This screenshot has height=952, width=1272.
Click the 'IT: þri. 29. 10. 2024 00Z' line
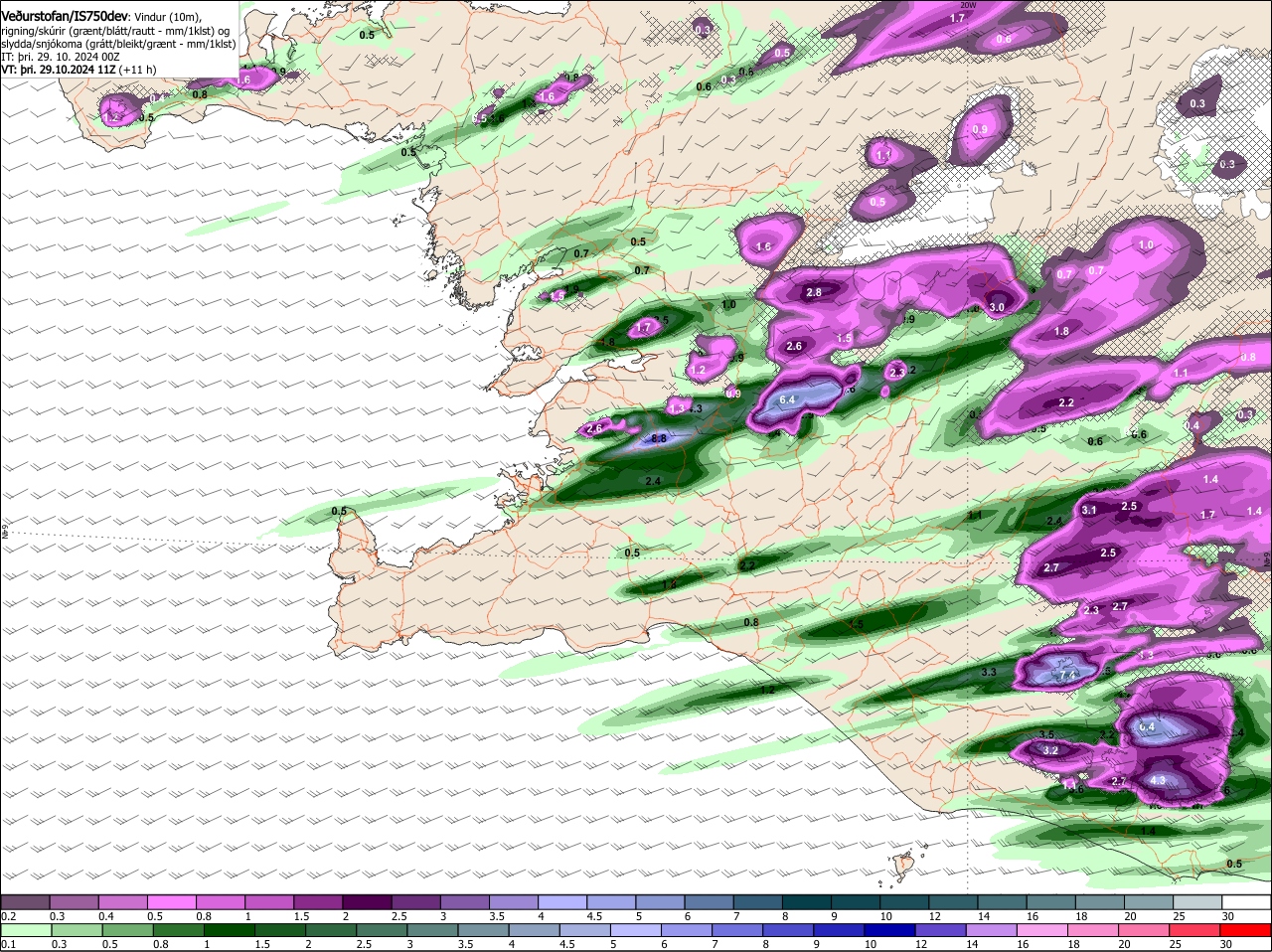[61, 56]
